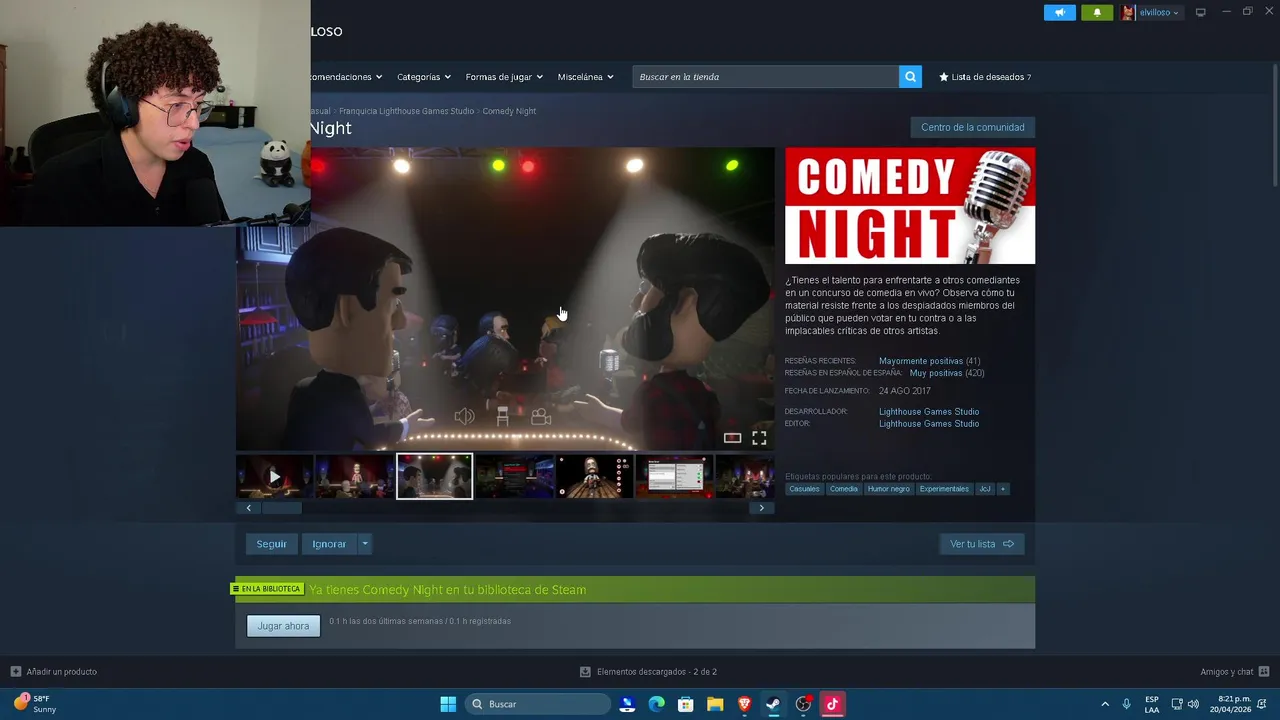The image size is (1280, 720).
Task: Click Steam icon in taskbar
Action: [773, 704]
